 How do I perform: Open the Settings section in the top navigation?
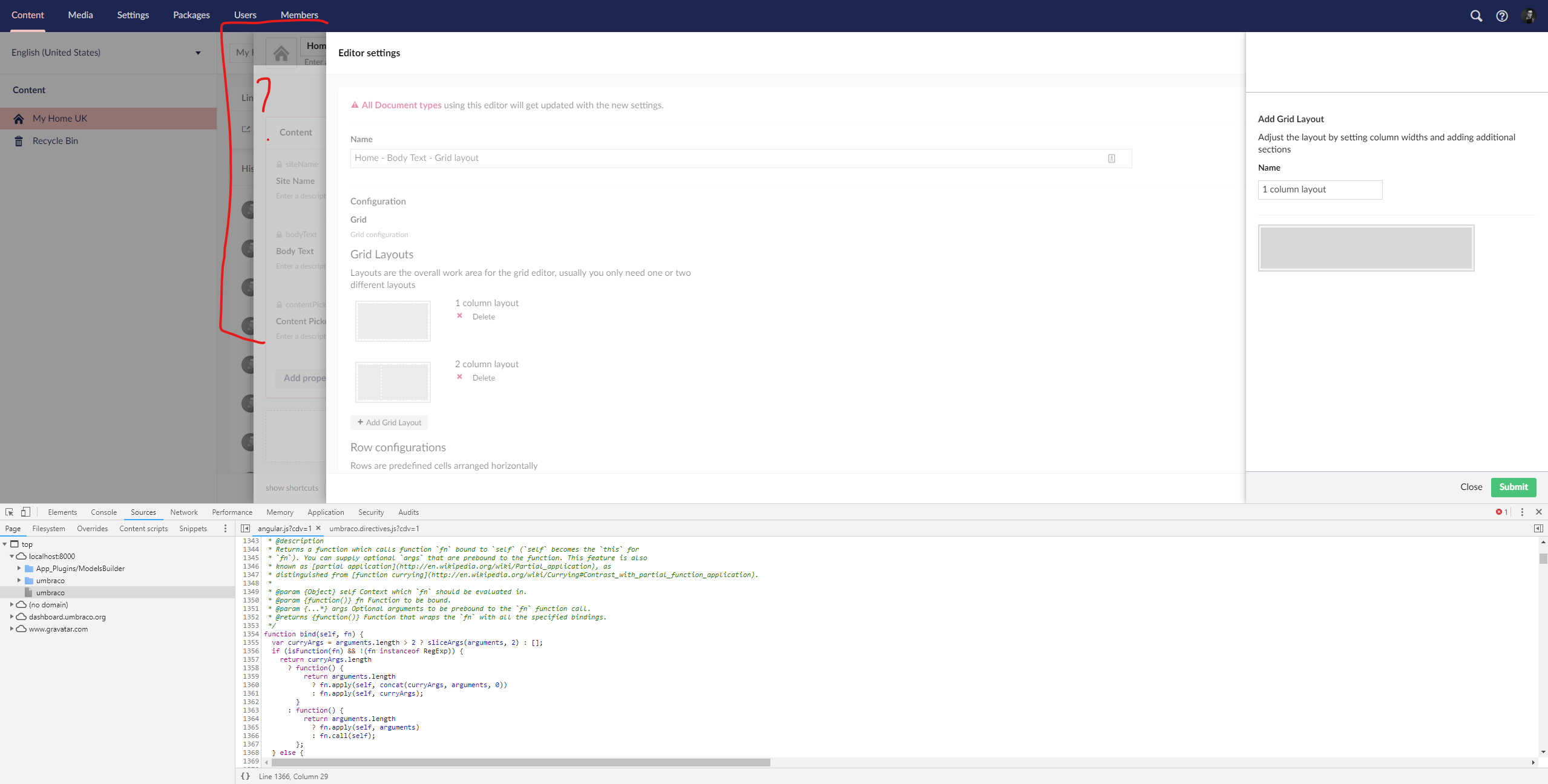click(x=133, y=15)
